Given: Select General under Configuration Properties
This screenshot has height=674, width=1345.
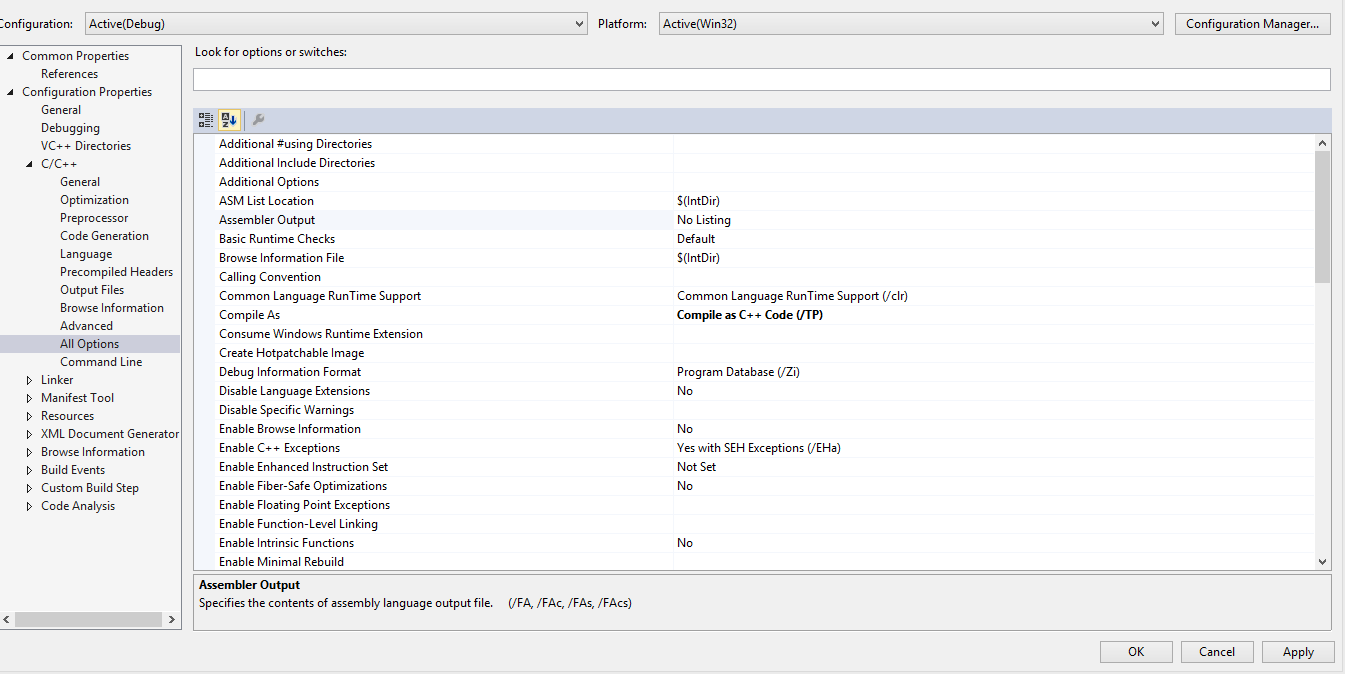Looking at the screenshot, I should click(61, 110).
